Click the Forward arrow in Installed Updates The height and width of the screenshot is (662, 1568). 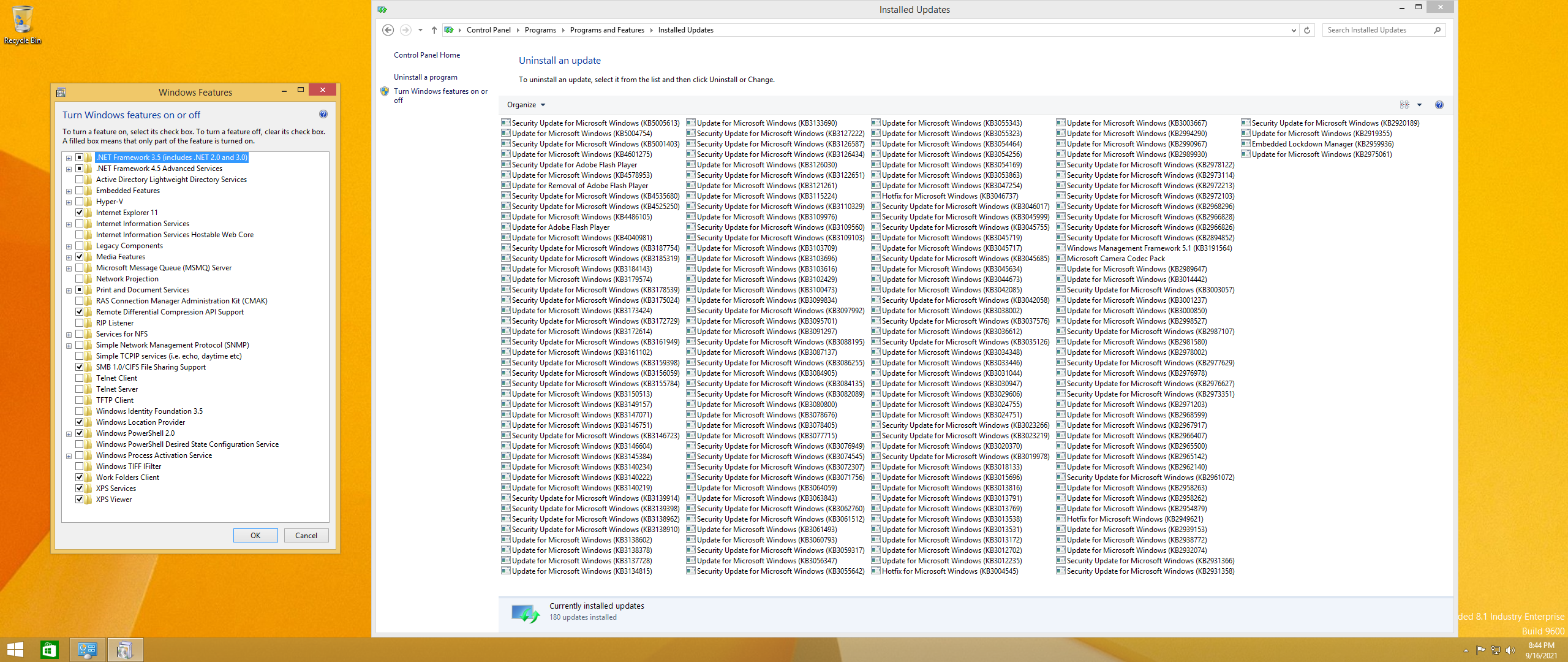405,30
